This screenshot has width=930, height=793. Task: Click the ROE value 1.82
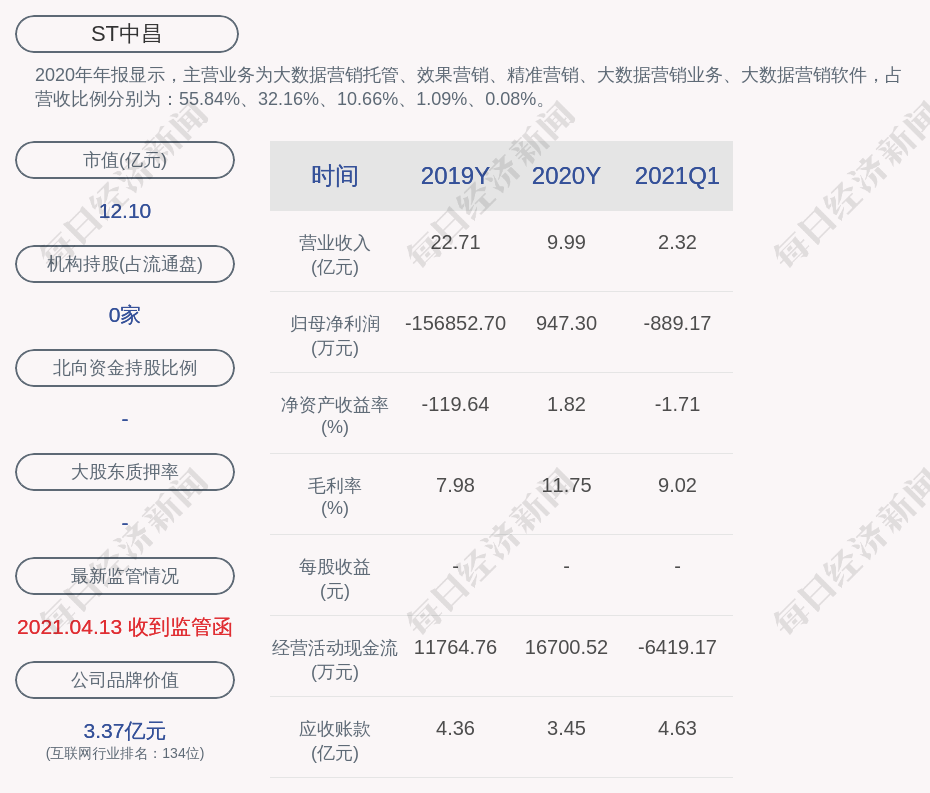coord(566,405)
